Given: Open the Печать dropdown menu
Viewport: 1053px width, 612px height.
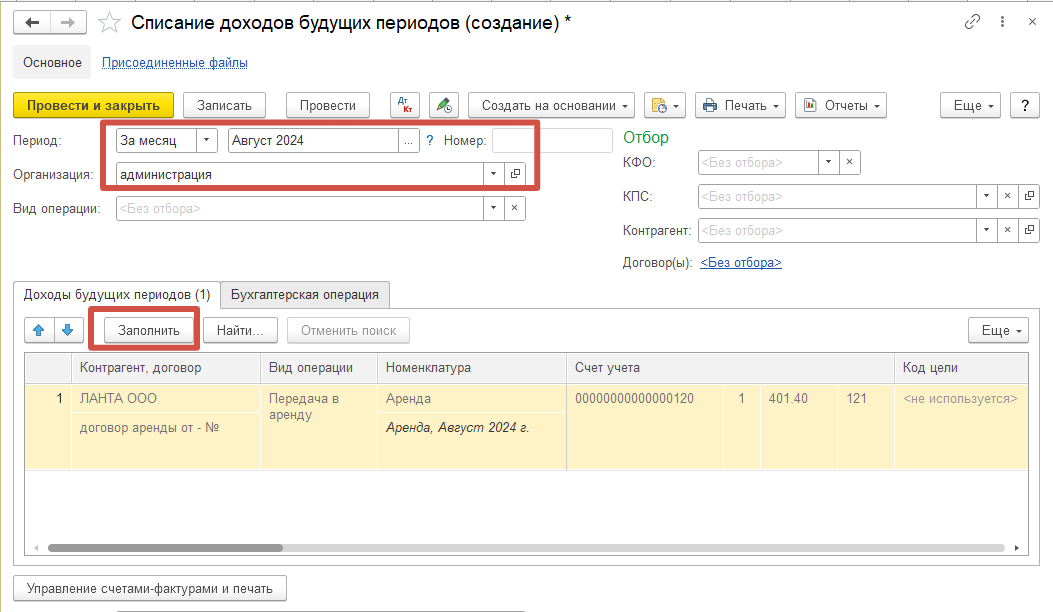Looking at the screenshot, I should click(x=740, y=105).
